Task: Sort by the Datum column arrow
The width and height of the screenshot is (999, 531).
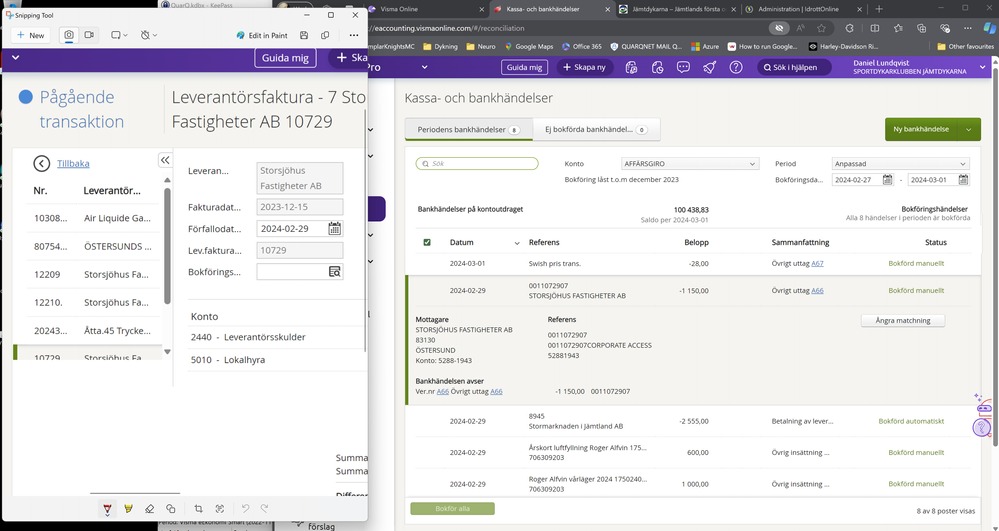Action: click(x=517, y=243)
